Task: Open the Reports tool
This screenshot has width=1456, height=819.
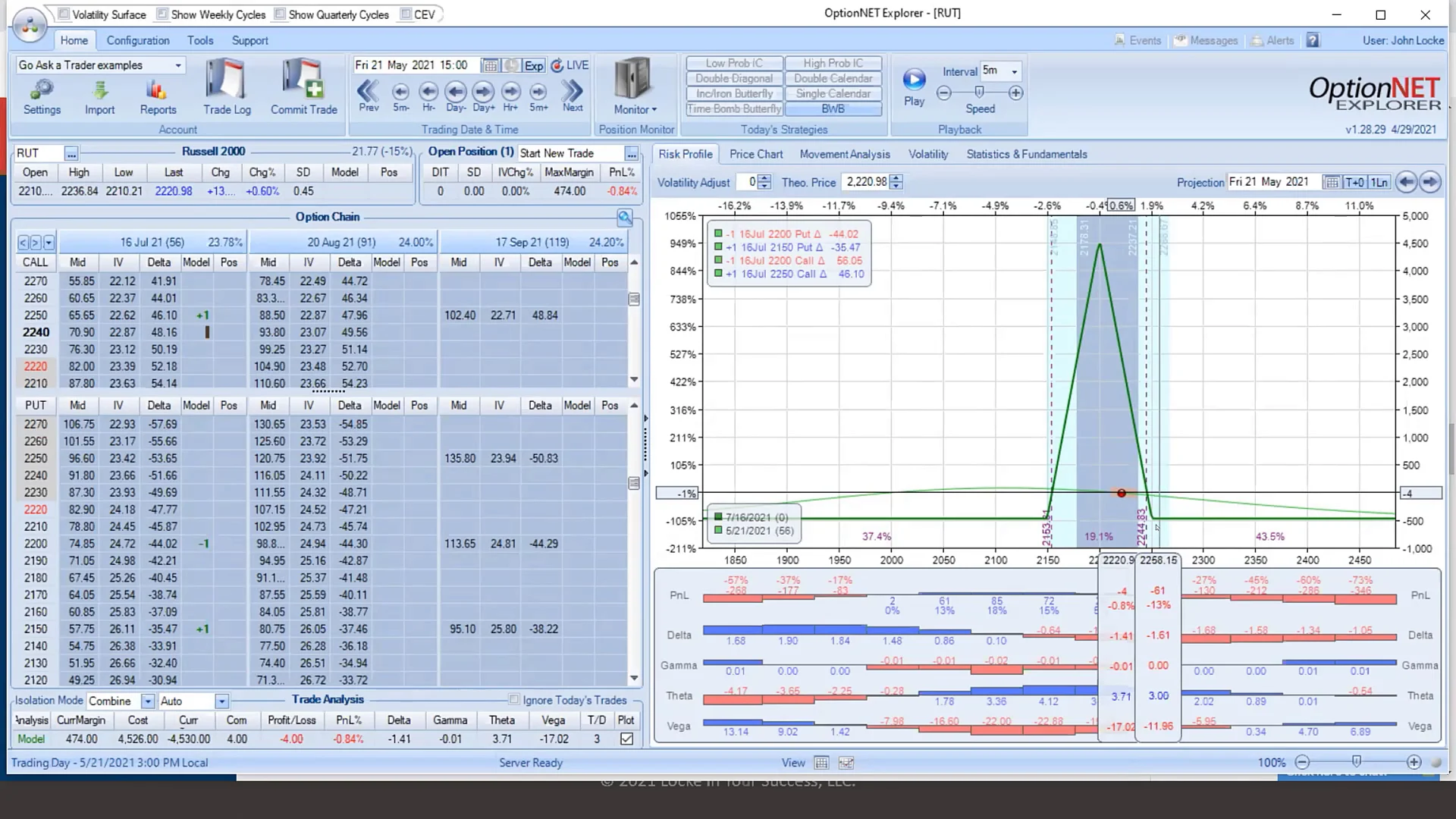Action: pos(158,97)
